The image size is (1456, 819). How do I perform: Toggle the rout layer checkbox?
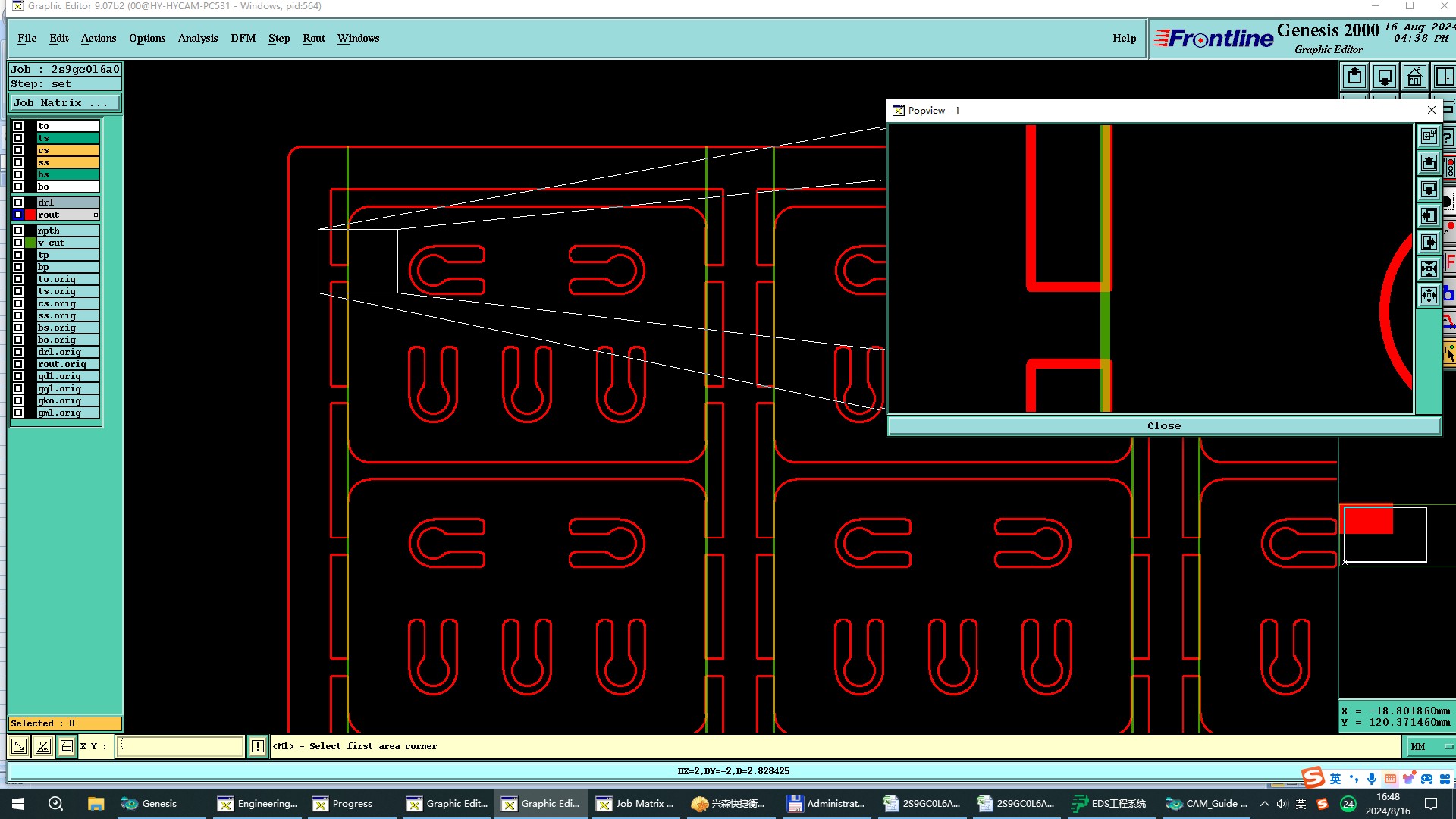tap(18, 215)
